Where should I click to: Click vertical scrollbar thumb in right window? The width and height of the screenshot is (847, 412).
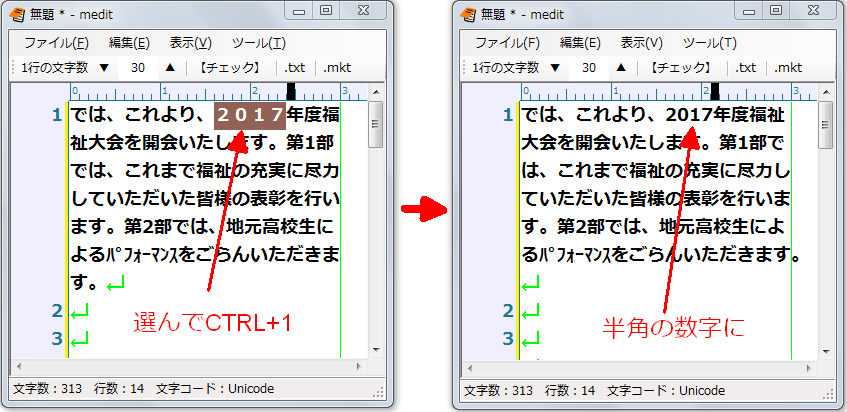[x=827, y=125]
